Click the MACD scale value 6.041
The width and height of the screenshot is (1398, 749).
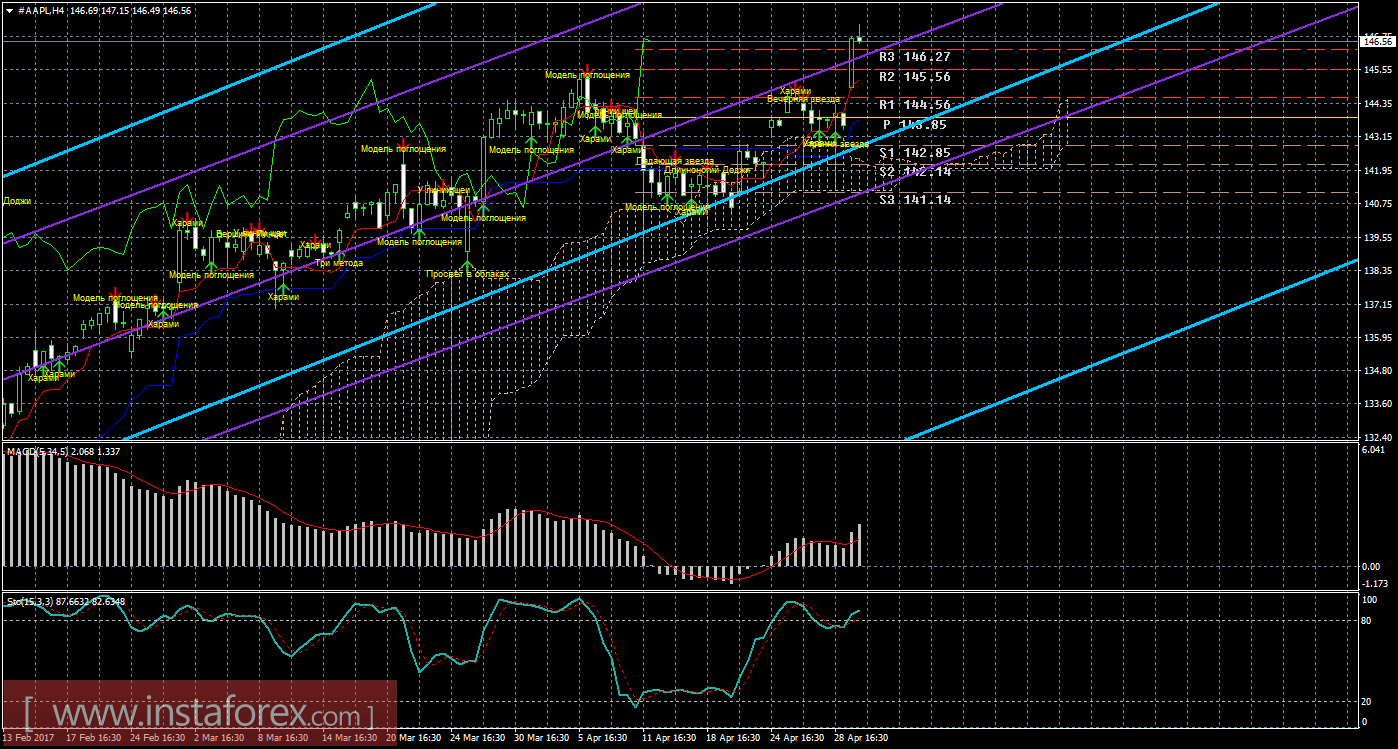coord(1375,451)
